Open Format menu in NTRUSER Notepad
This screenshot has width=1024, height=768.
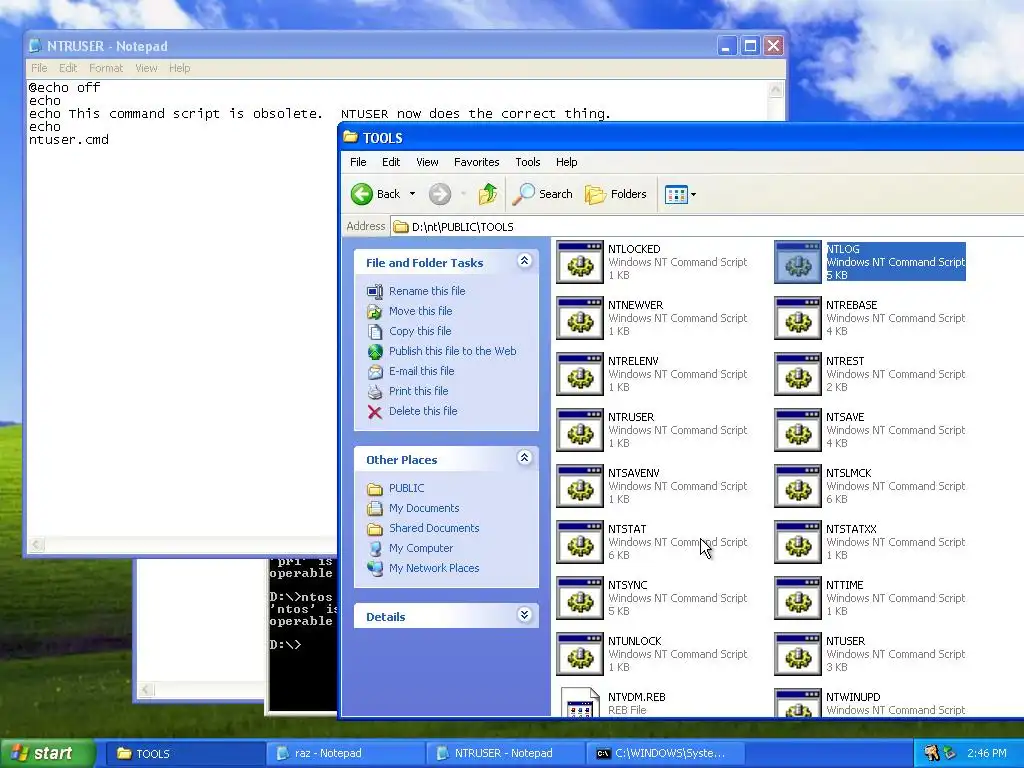(x=106, y=68)
